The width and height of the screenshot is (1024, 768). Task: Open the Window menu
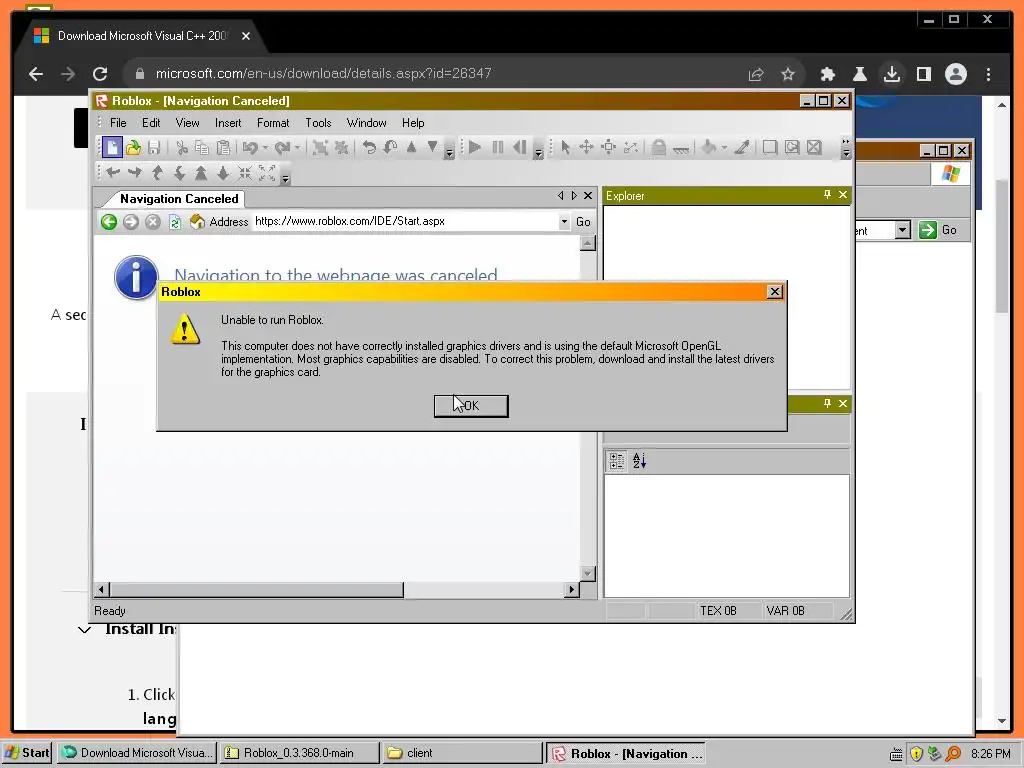pyautogui.click(x=366, y=123)
